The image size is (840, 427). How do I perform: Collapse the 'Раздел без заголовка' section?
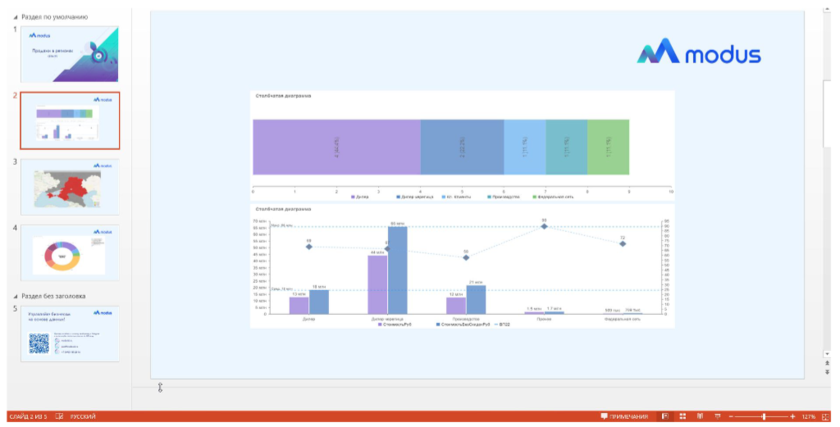[16, 296]
